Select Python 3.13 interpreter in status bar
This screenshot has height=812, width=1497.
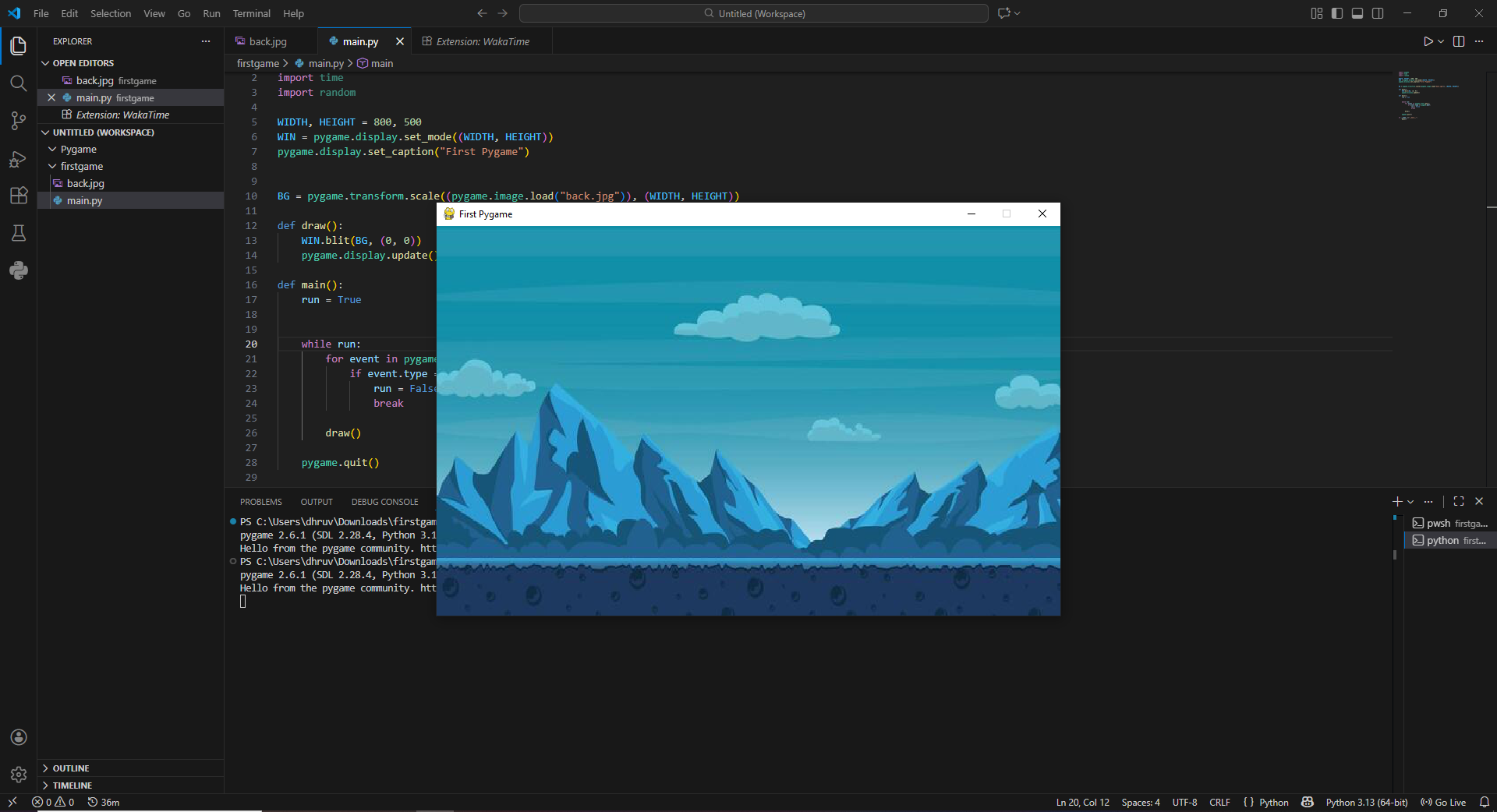(x=1366, y=803)
